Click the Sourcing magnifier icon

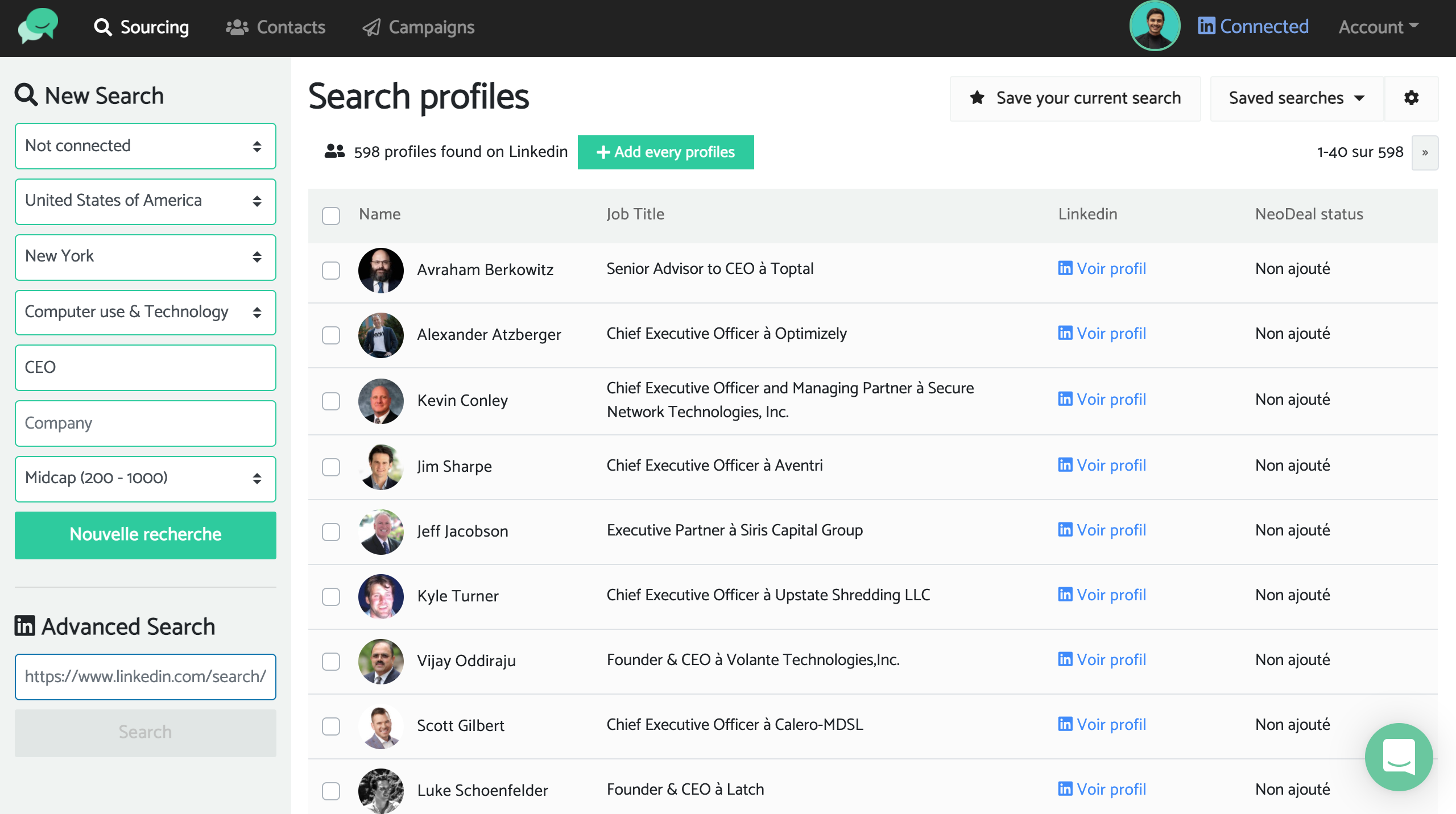coord(102,26)
